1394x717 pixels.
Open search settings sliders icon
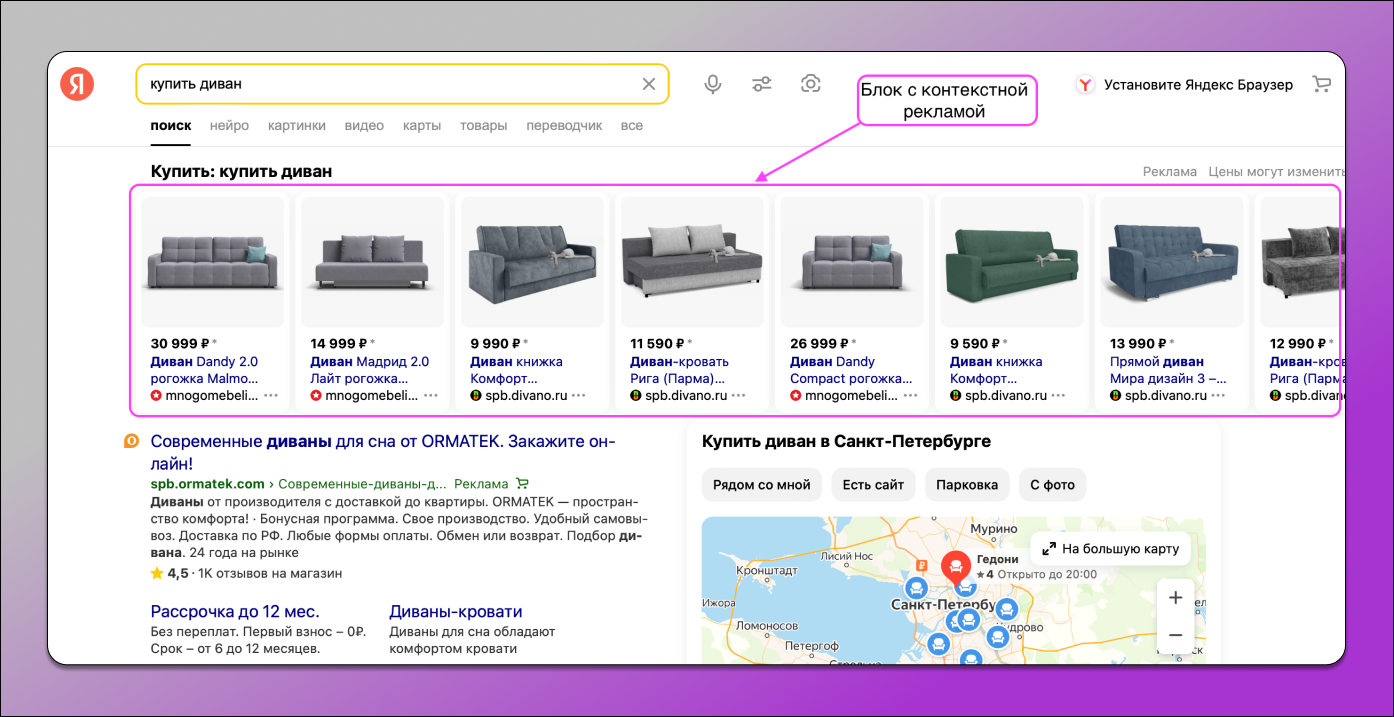coord(762,84)
